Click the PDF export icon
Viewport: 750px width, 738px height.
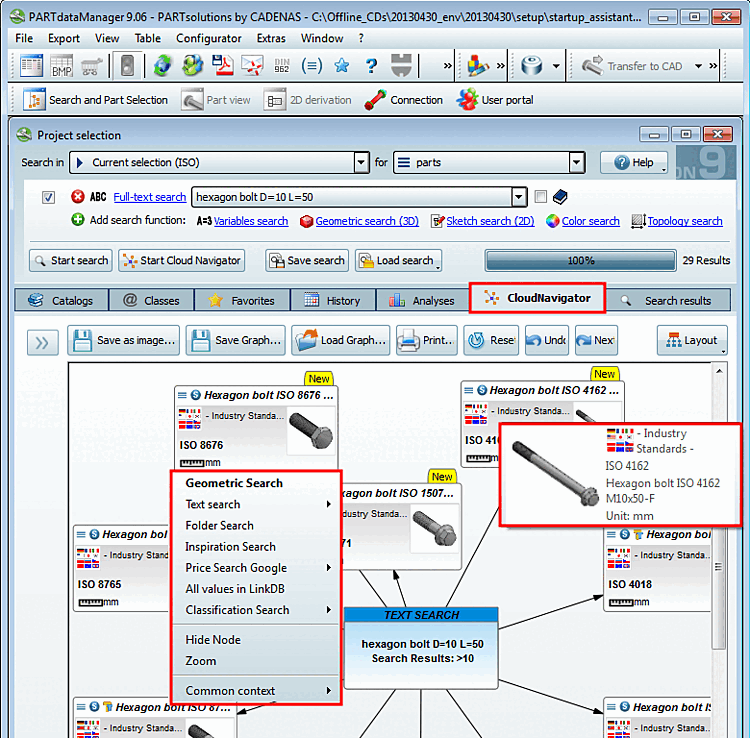point(222,66)
